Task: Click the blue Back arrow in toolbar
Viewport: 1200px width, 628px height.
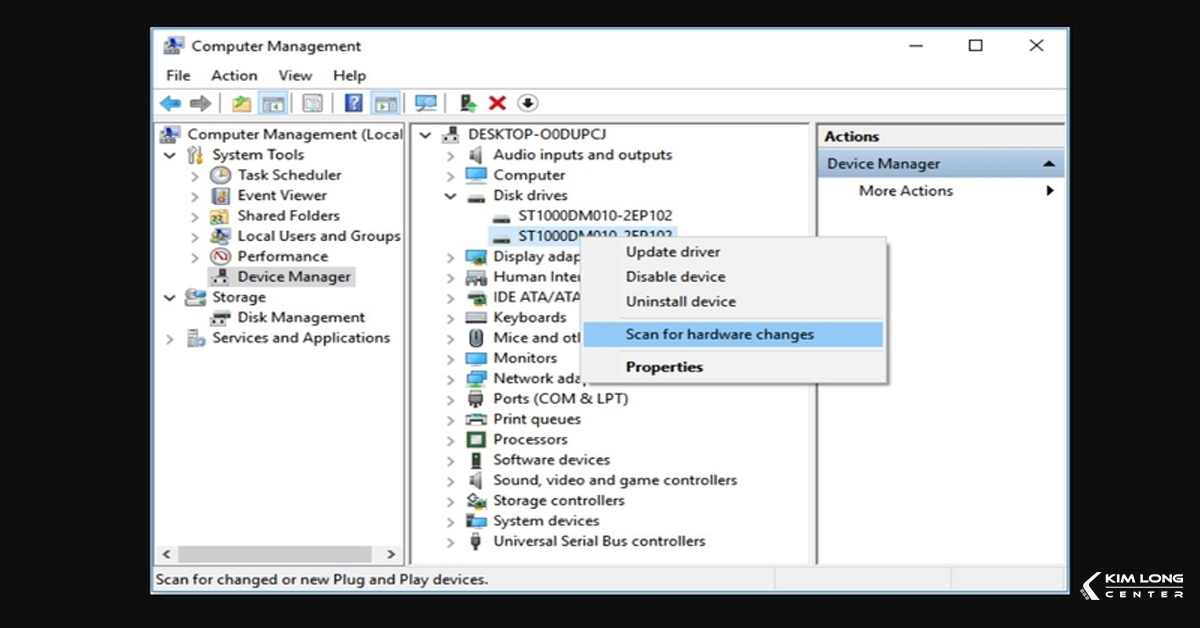Action: [x=171, y=103]
